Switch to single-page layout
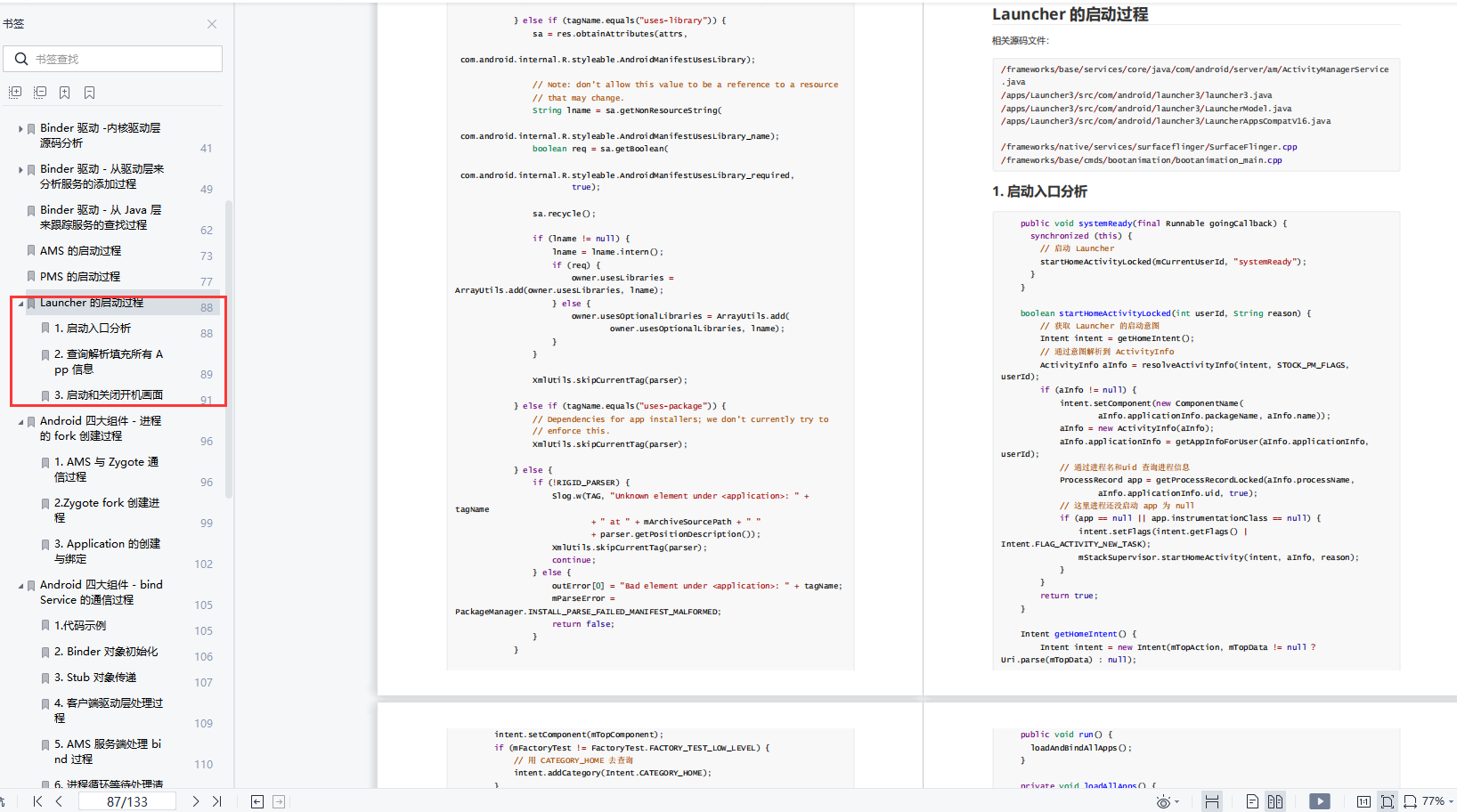1457x812 pixels. coord(1252,801)
